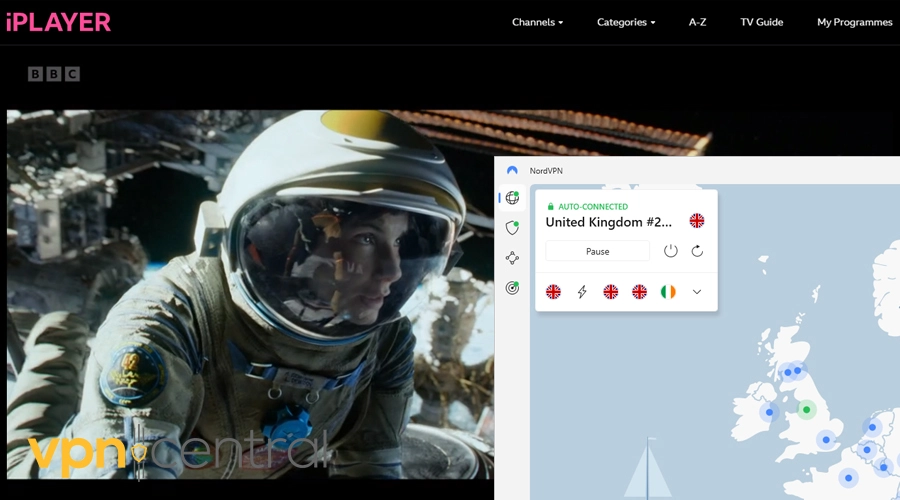Select the Ireland server dot on the map
Image resolution: width=900 pixels, height=500 pixels.
(x=769, y=412)
